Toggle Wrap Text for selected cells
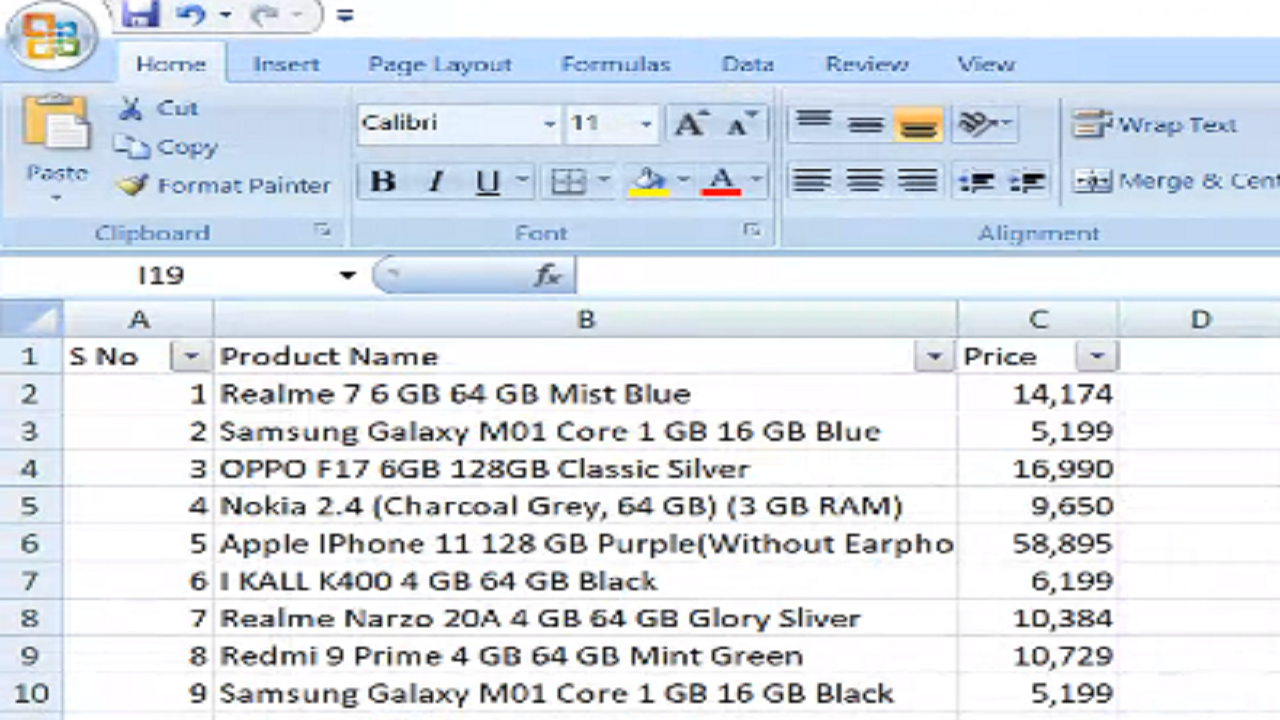The image size is (1280, 720). 1155,125
